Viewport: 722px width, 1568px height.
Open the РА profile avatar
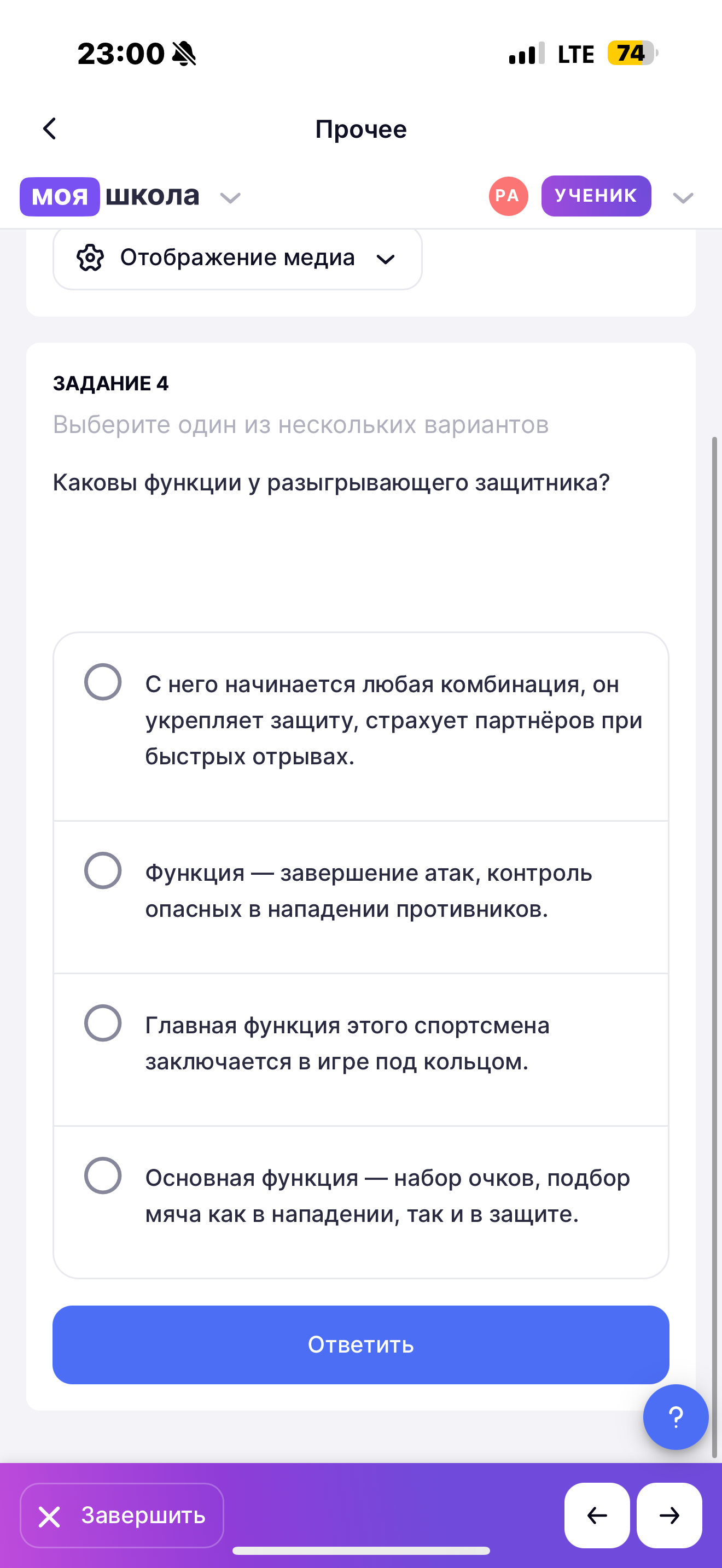click(508, 196)
